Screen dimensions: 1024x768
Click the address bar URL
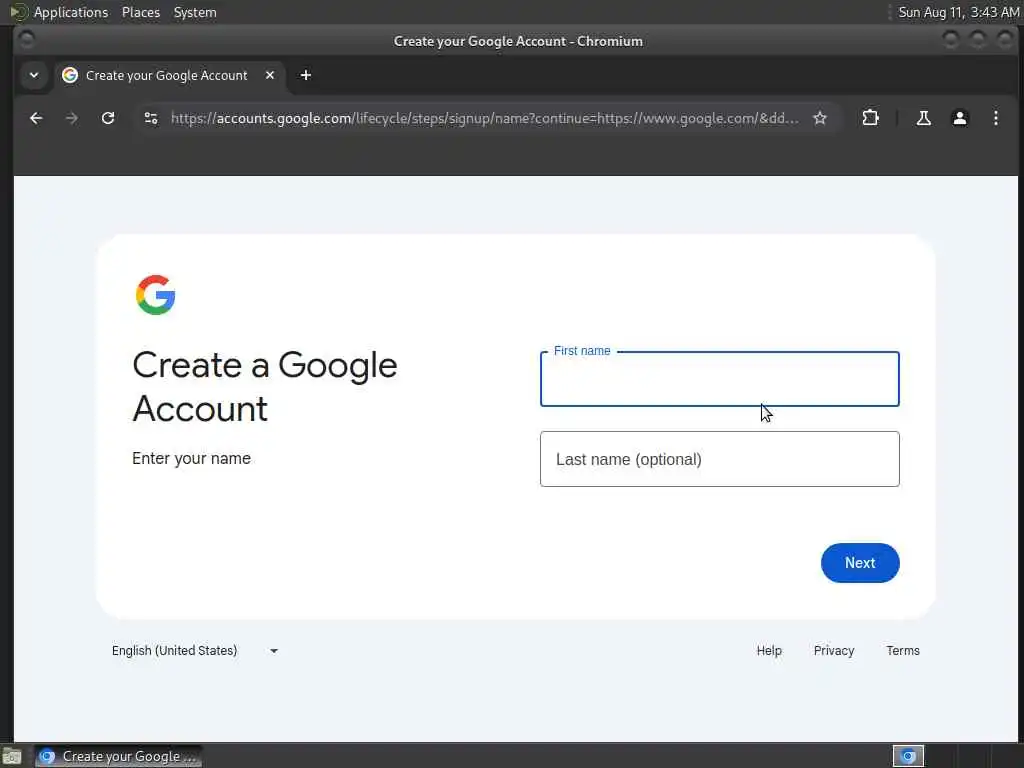pyautogui.click(x=484, y=118)
